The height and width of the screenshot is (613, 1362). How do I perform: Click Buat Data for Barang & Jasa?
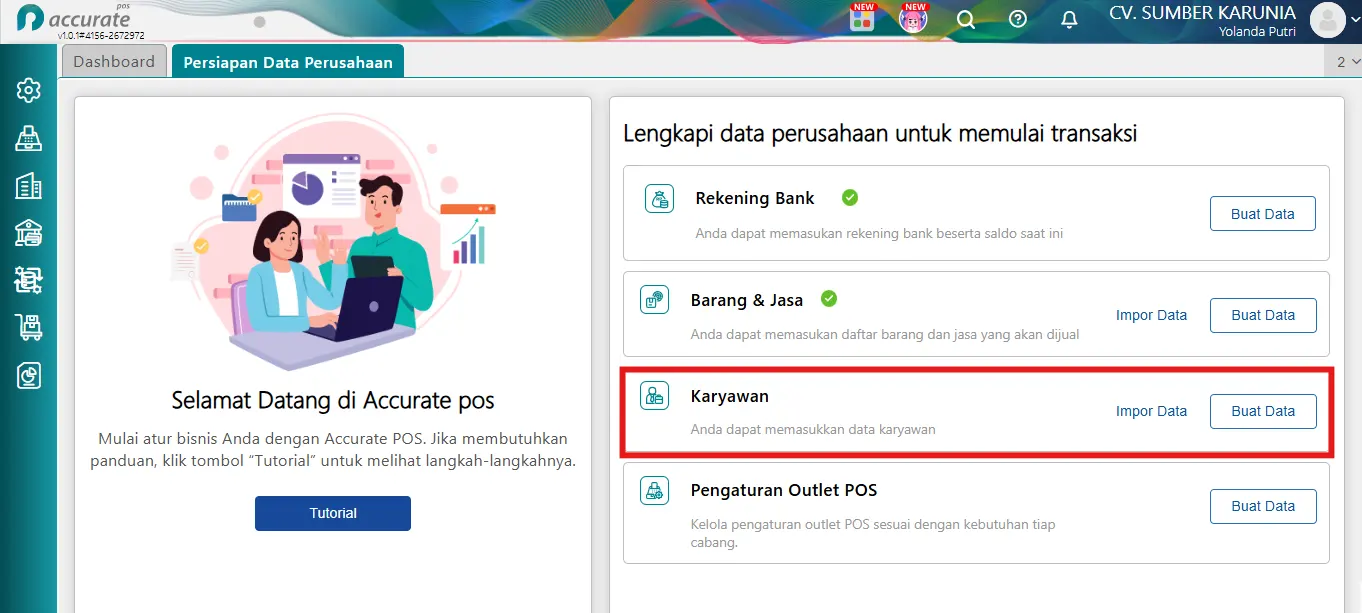pos(1263,315)
